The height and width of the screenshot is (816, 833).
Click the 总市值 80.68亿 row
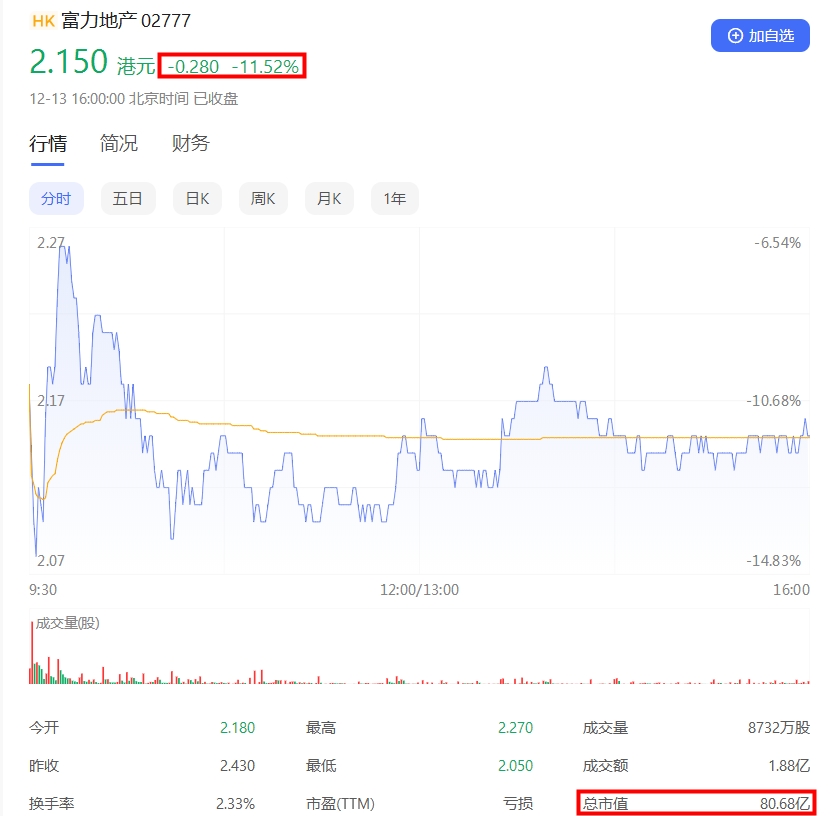(696, 802)
